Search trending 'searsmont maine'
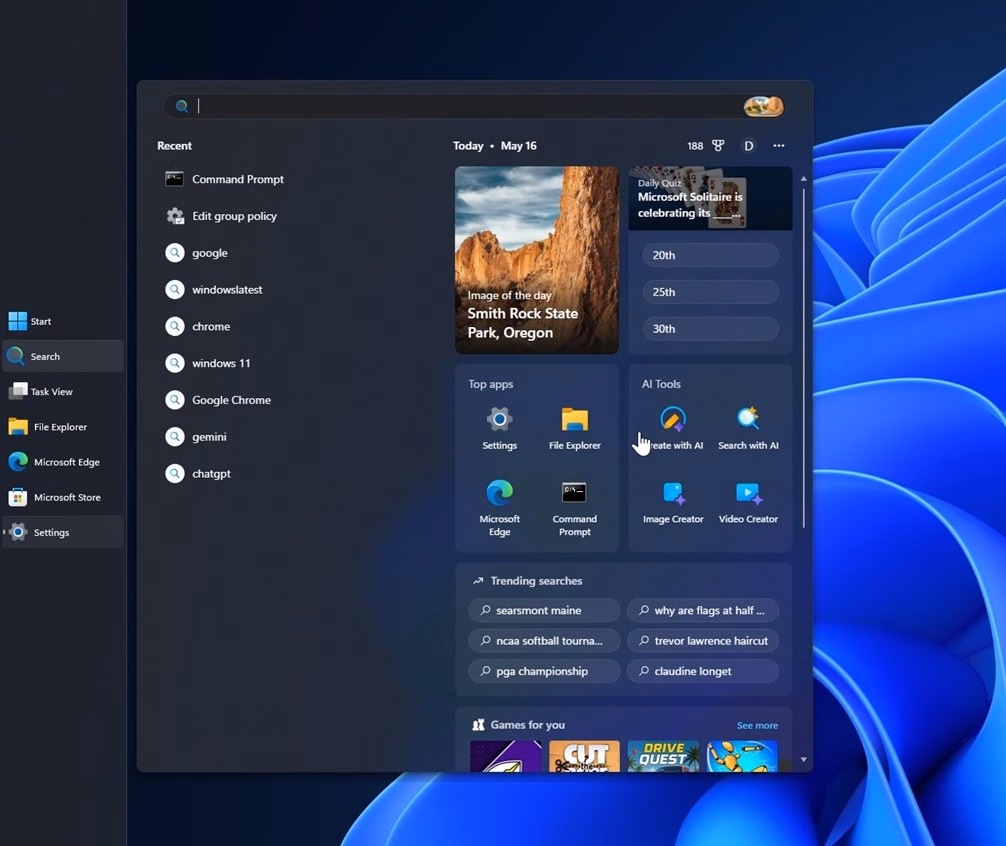Screen dimensions: 1006x846 click(x=544, y=610)
